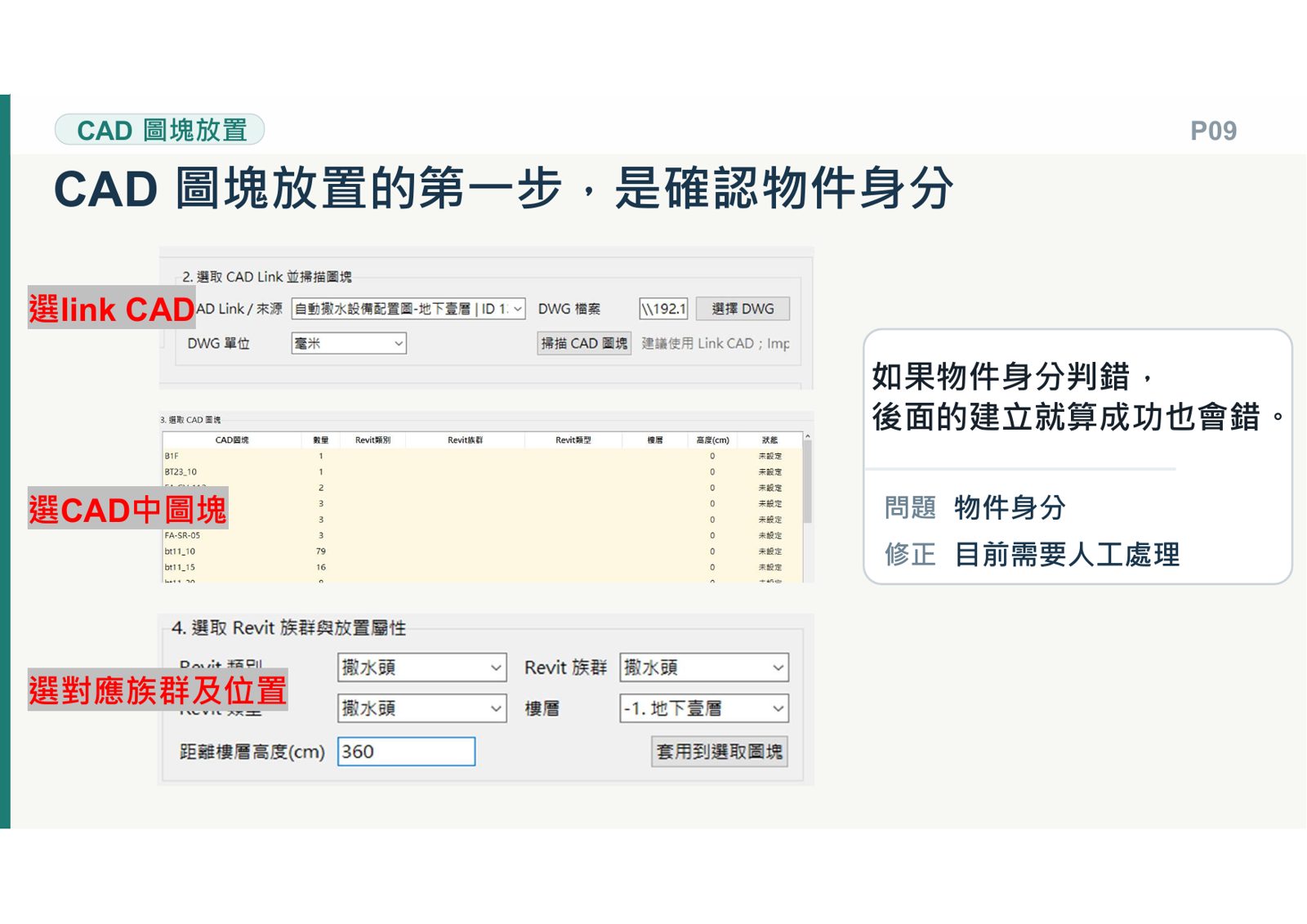Click the scroll-up arrow of the CAD block table
Viewport: 1307px width, 924px height.
click(807, 437)
